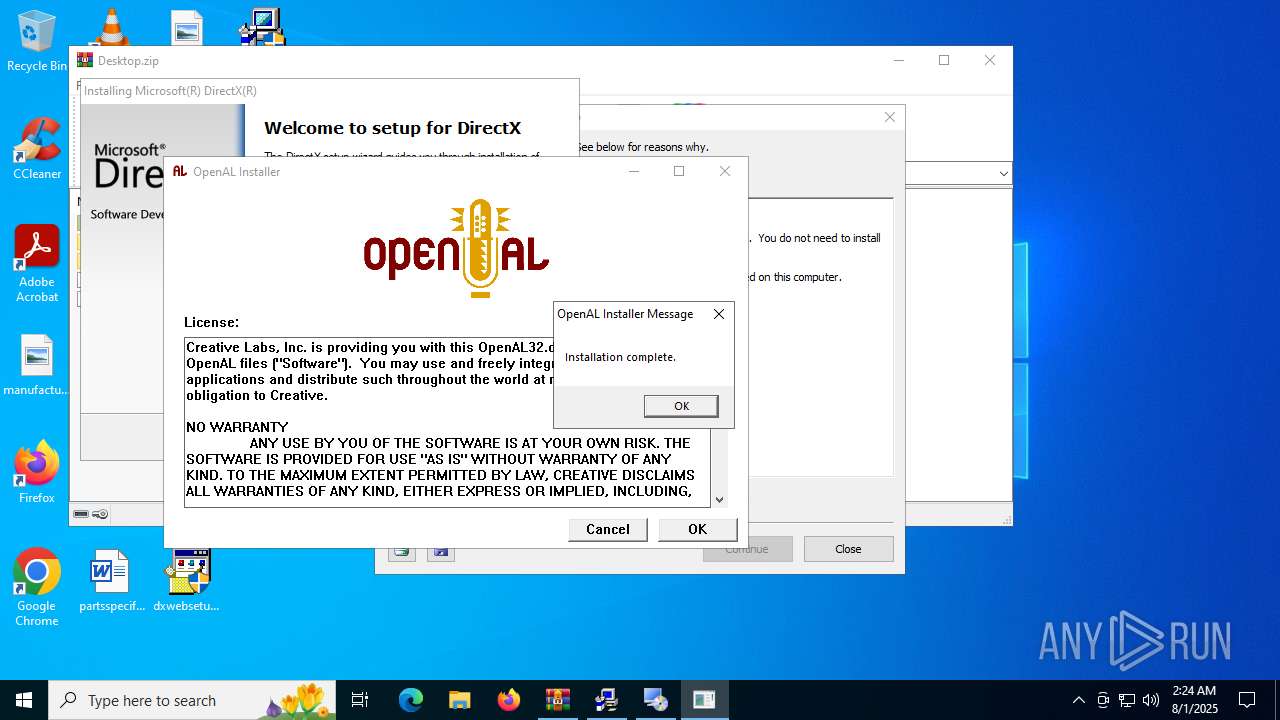Click Close button in the background dialog
The image size is (1280, 720).
[x=848, y=549]
